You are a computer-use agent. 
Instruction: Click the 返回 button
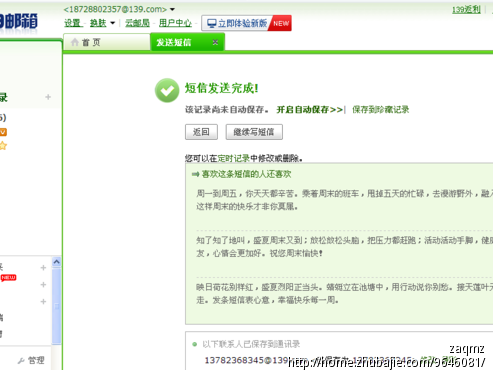pyautogui.click(x=201, y=132)
